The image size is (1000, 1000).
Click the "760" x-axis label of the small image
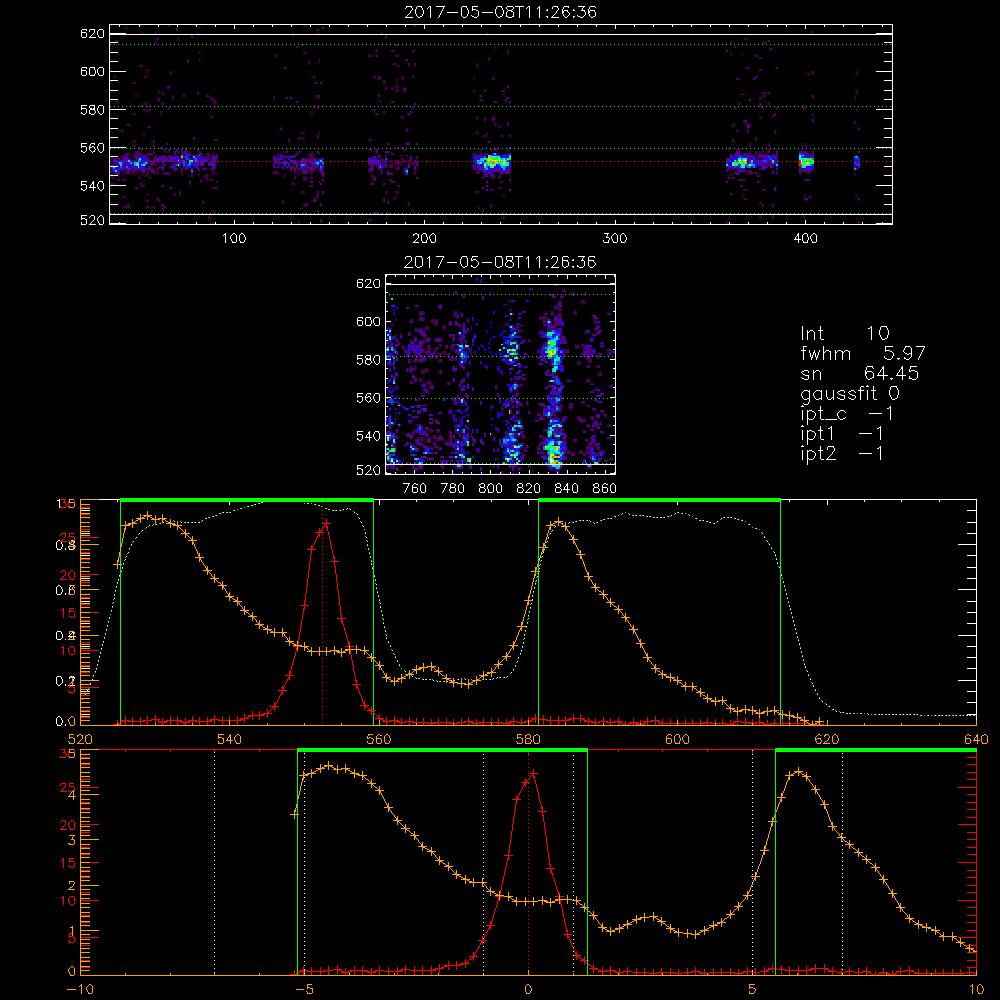click(415, 489)
